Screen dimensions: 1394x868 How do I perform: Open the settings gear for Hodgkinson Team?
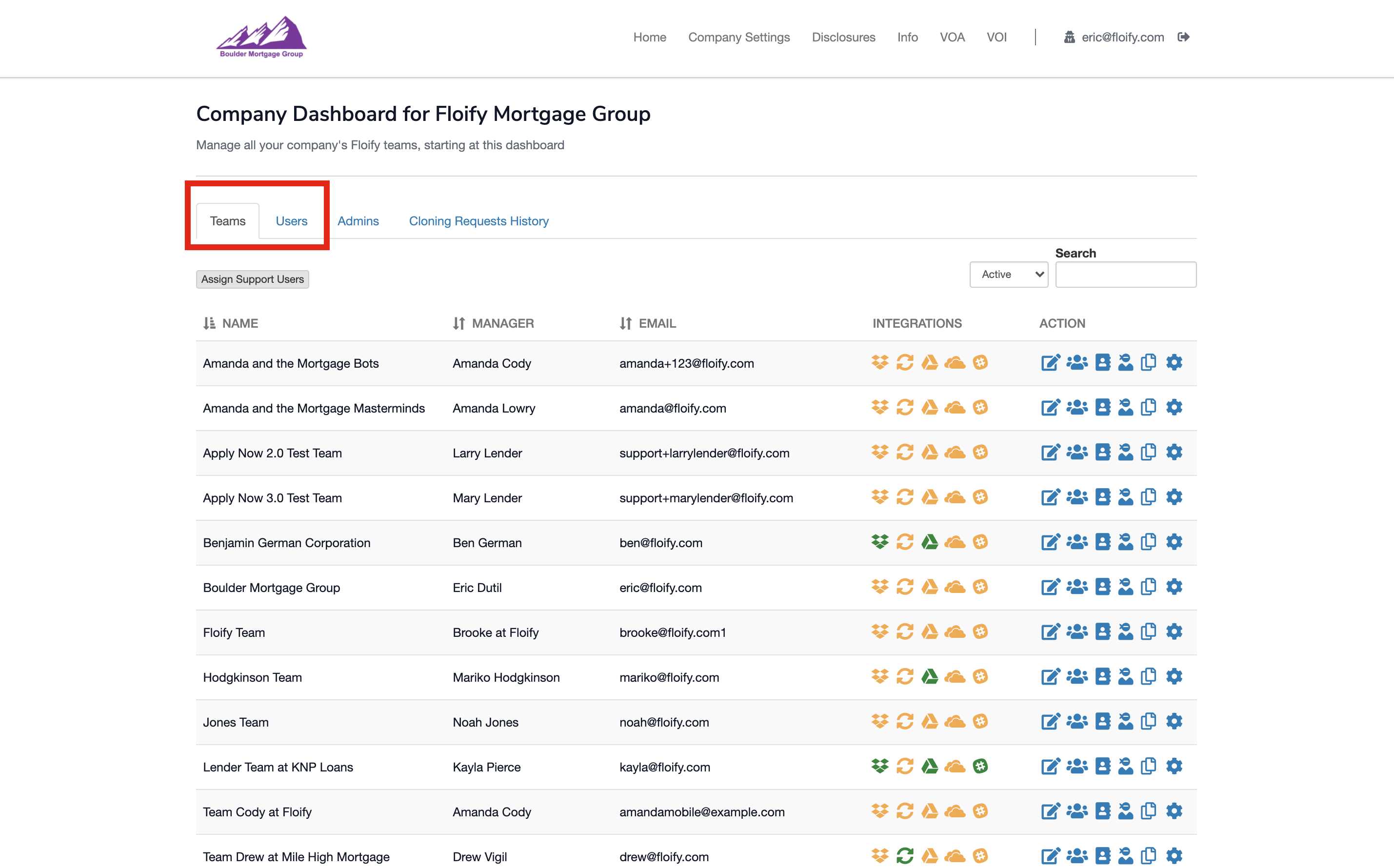[x=1174, y=676]
